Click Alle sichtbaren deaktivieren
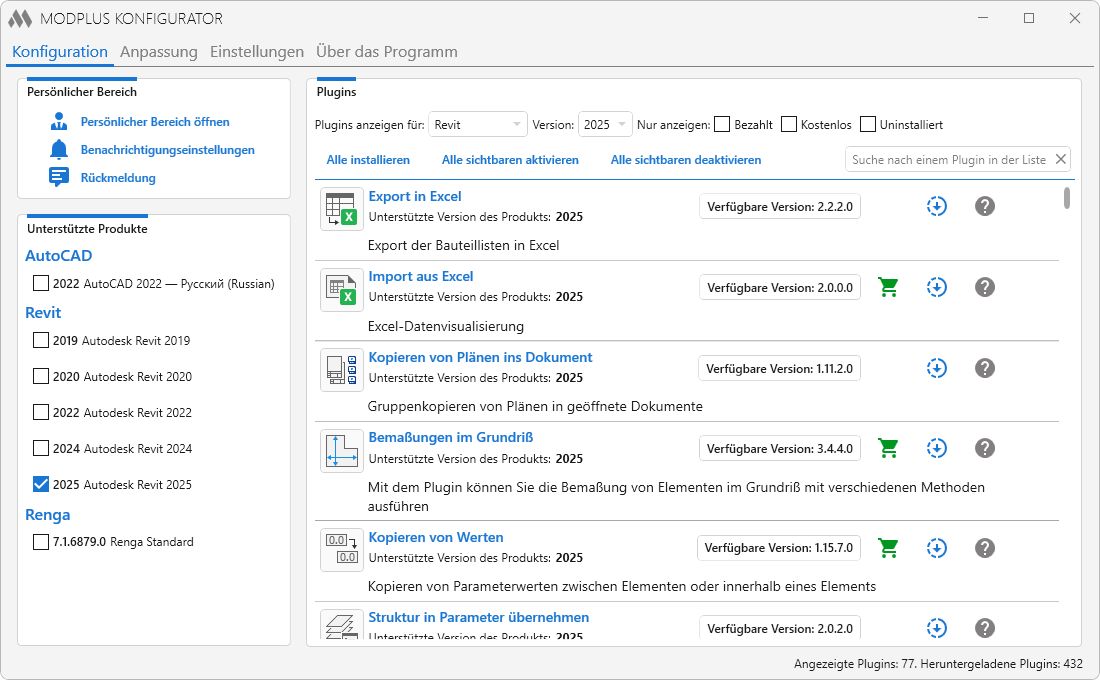The image size is (1100, 680). pyautogui.click(x=685, y=160)
